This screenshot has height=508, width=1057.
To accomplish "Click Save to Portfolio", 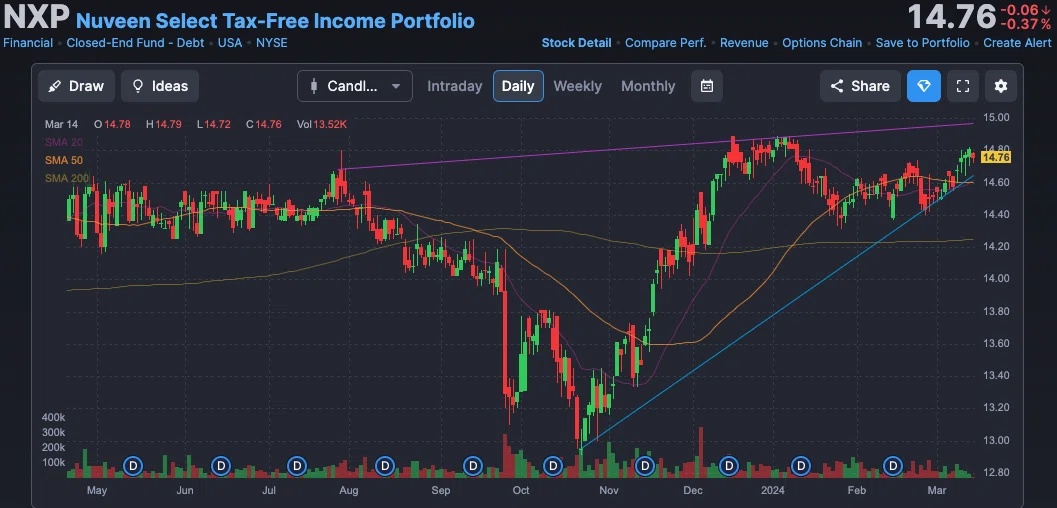I will coord(922,43).
